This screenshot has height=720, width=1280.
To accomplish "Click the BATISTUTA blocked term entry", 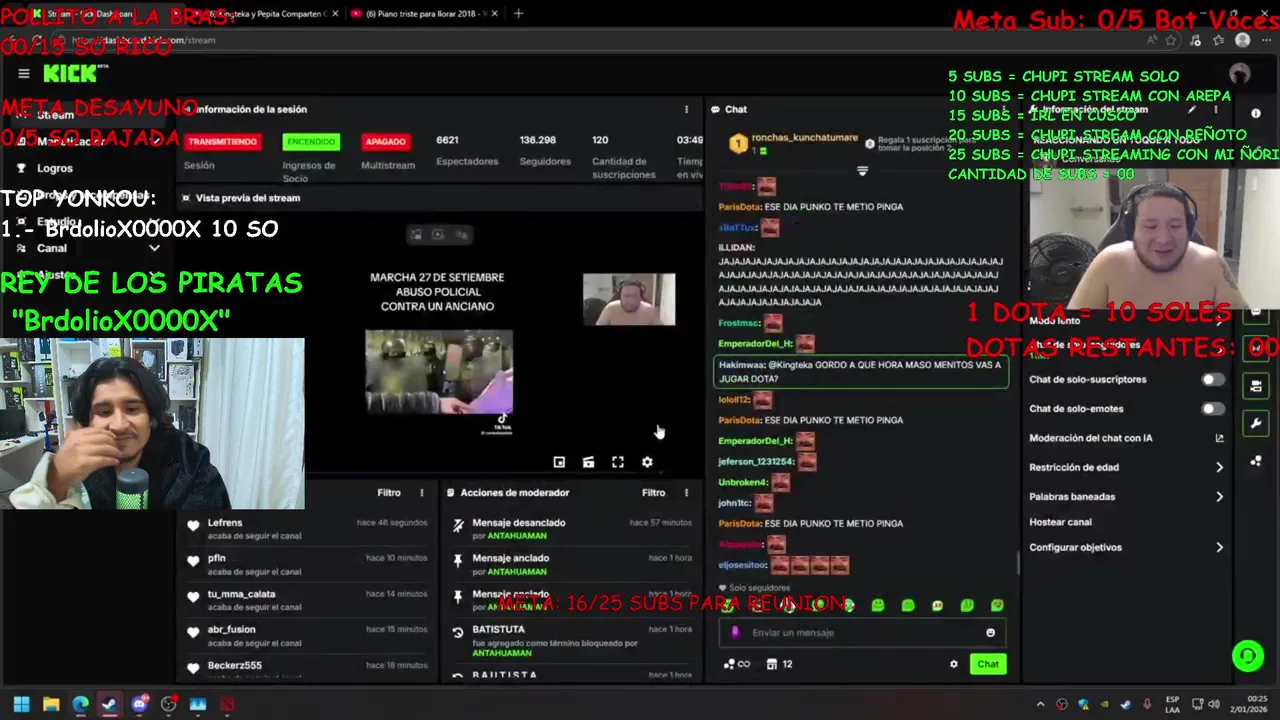I will click(571, 641).
